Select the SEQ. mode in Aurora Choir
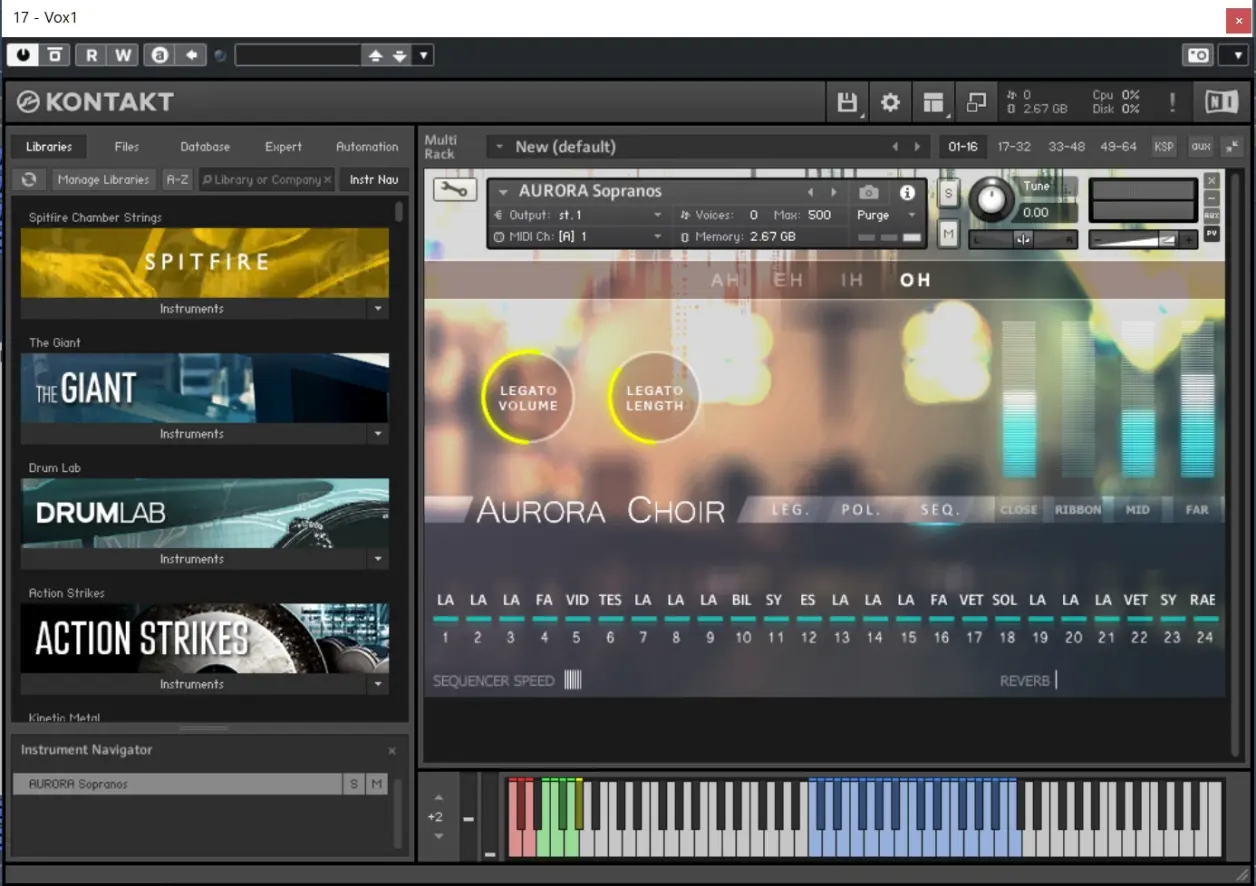 (940, 510)
